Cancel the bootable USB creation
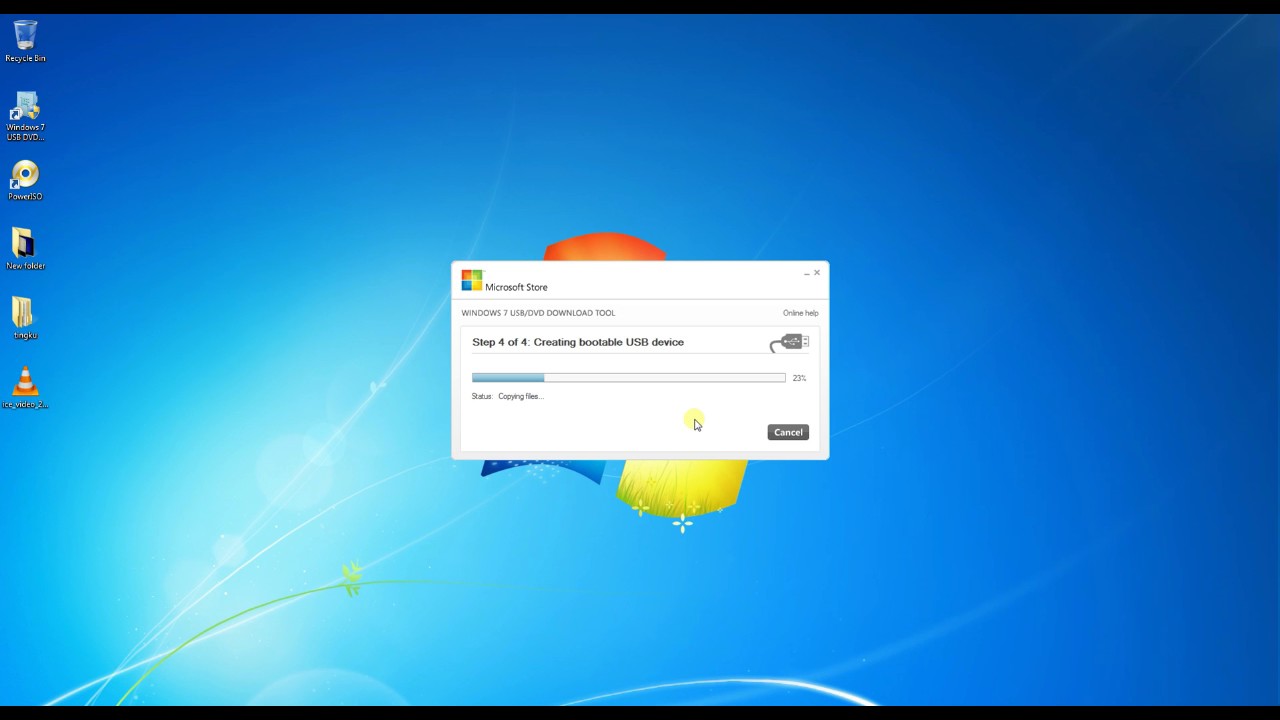Image resolution: width=1280 pixels, height=720 pixels. tap(788, 432)
